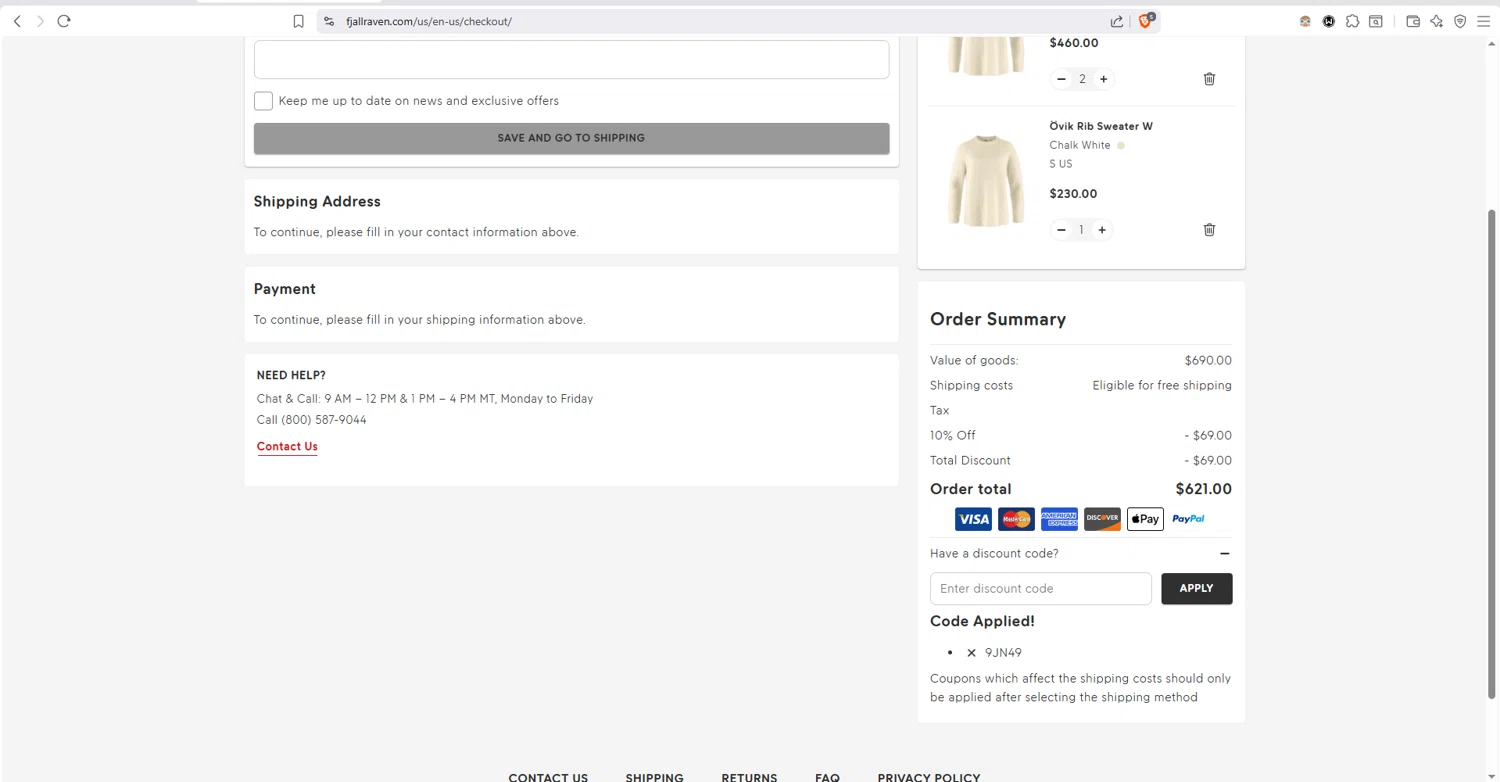Decrease quantity of the $460.00 item
Image resolution: width=1500 pixels, height=782 pixels.
[x=1061, y=79]
